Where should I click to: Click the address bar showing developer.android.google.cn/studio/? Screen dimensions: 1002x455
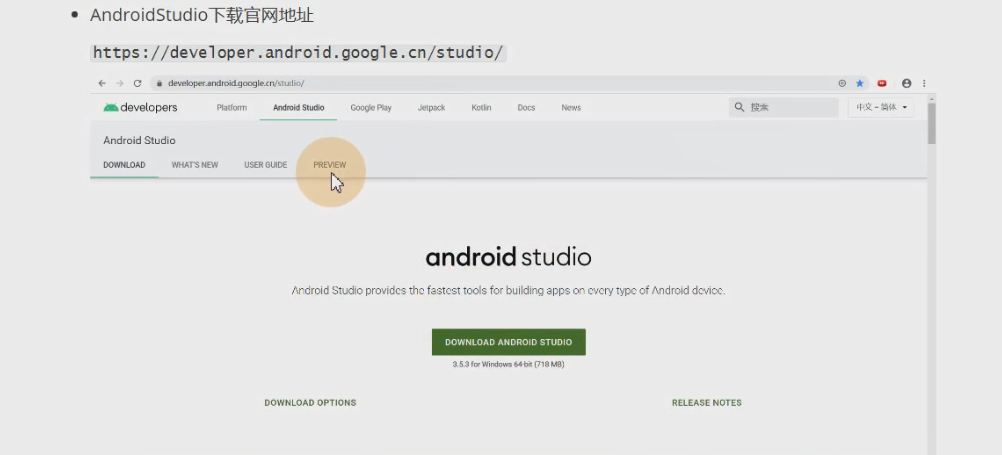click(x=509, y=83)
